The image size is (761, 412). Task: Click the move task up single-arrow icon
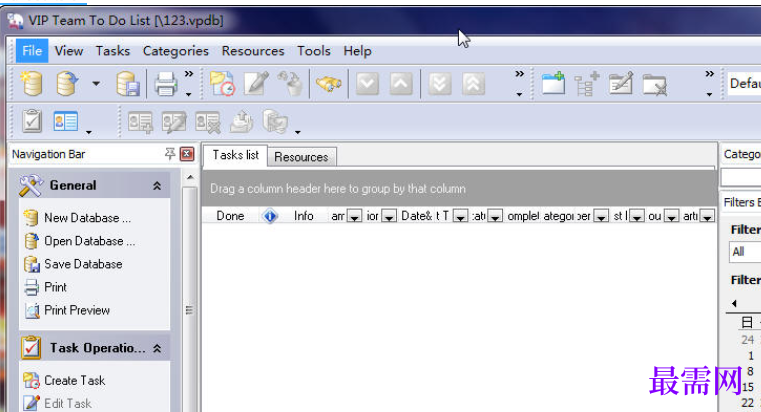401,84
